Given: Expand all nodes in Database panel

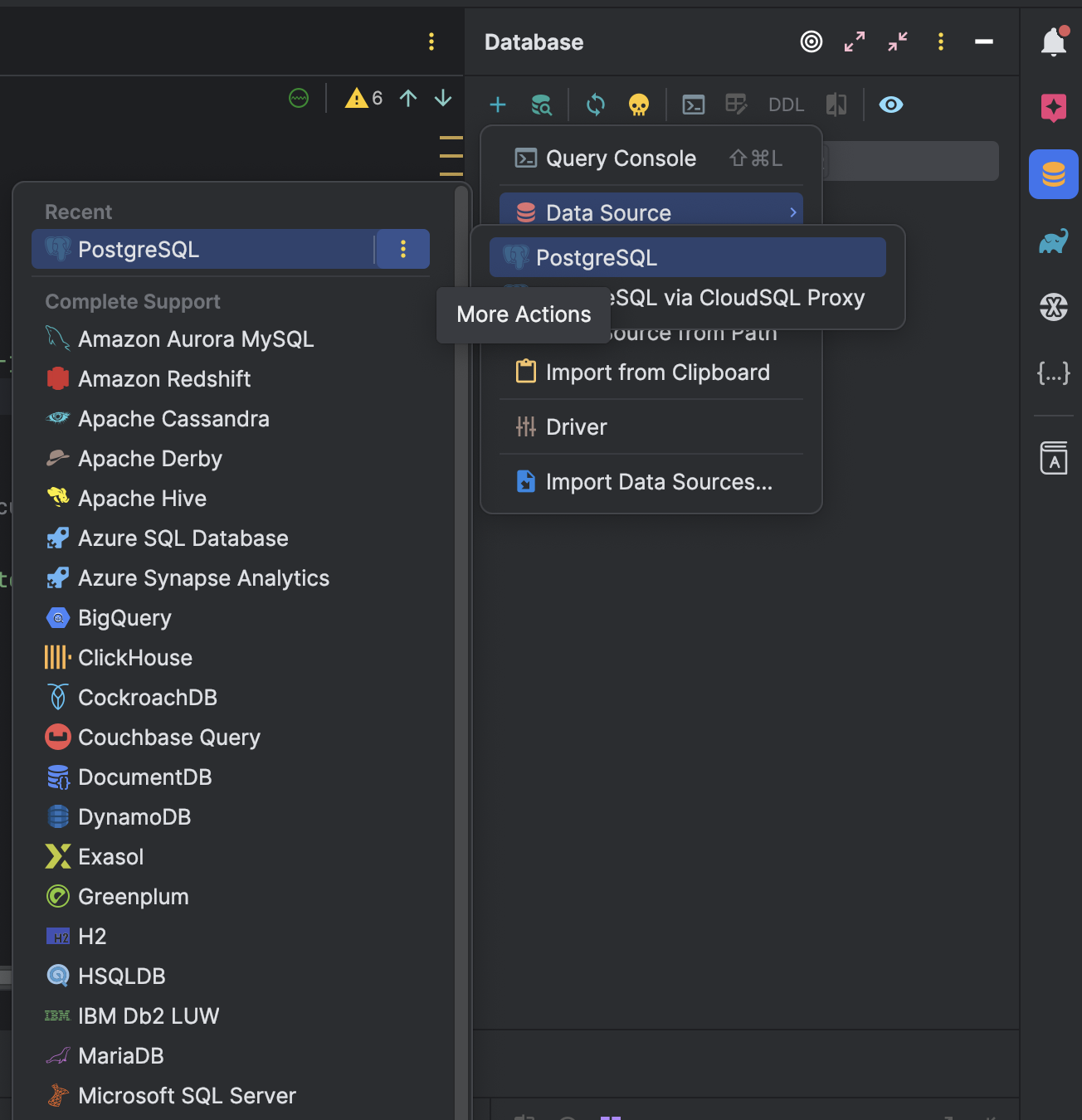Looking at the screenshot, I should 855,41.
